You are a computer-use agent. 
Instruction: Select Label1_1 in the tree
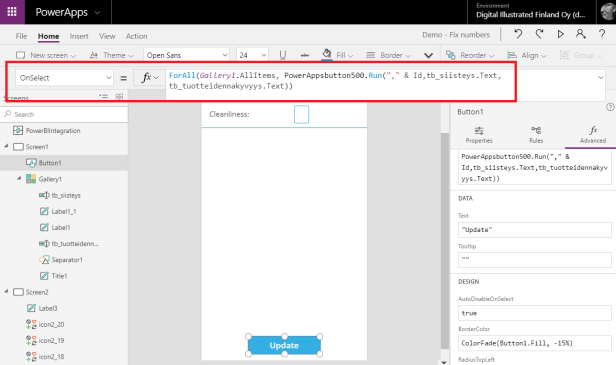point(64,211)
